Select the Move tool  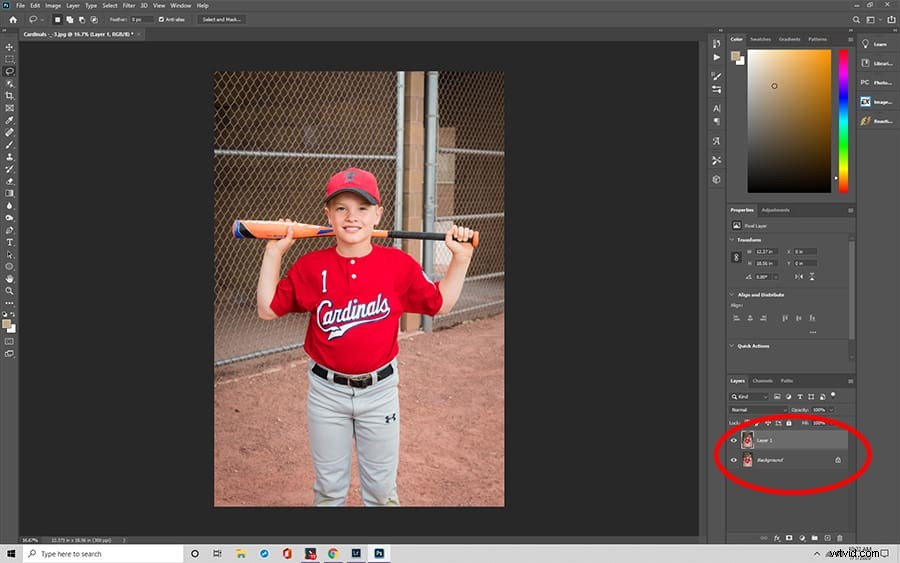click(x=9, y=47)
